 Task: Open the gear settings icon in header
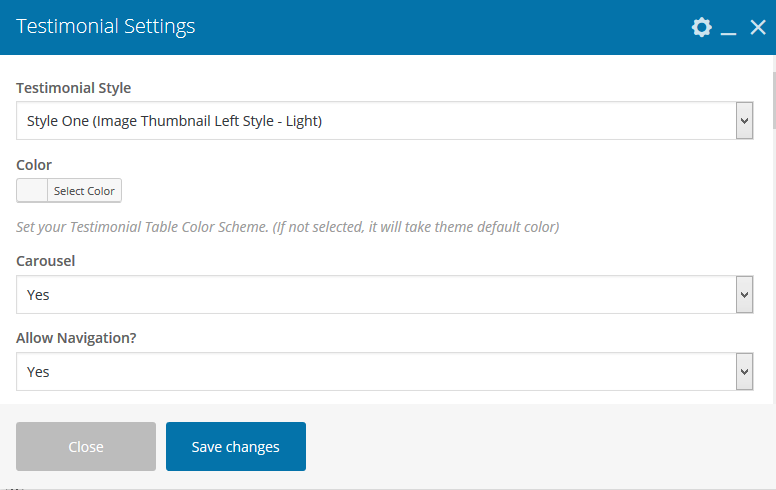[x=702, y=27]
